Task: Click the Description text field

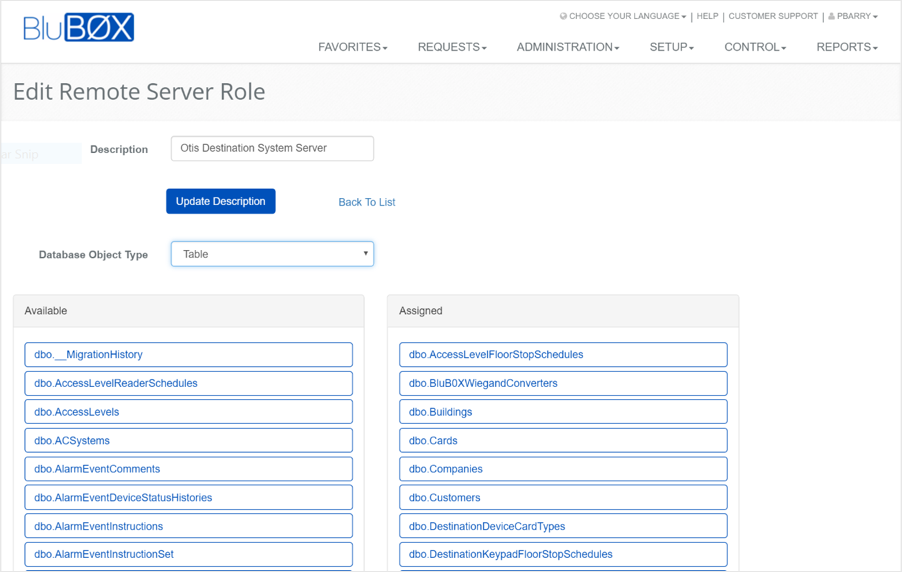Action: pyautogui.click(x=272, y=148)
